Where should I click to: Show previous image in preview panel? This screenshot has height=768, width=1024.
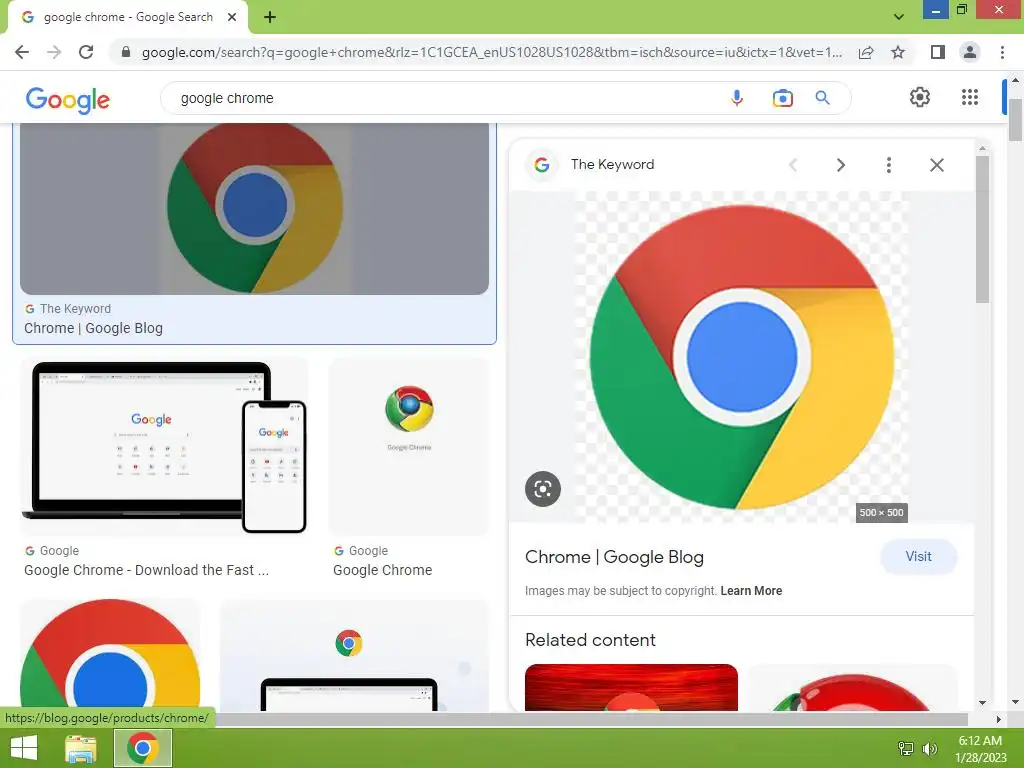793,165
